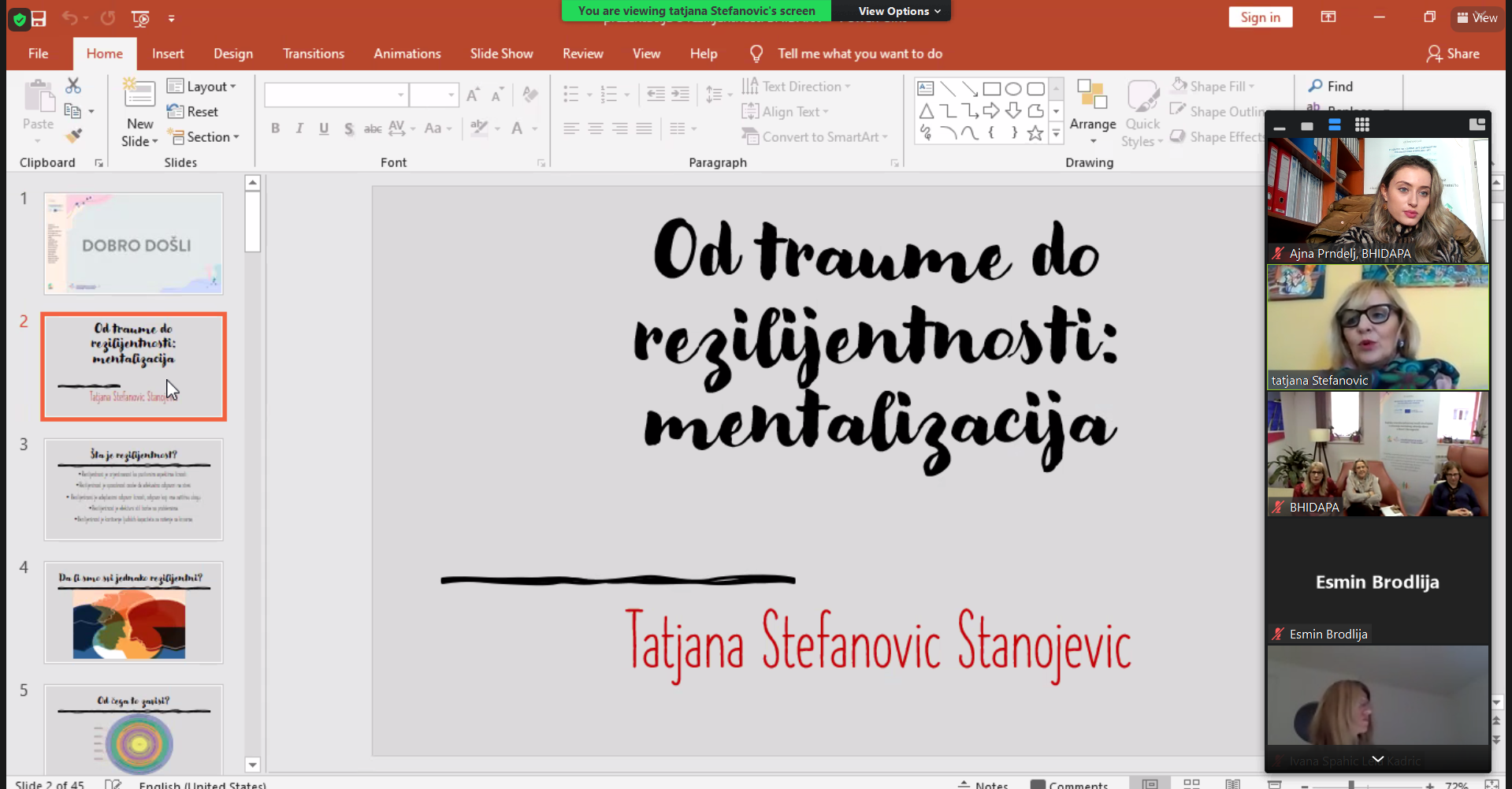Select the DOBRO DOŠLI slide thumbnail
Image resolution: width=1512 pixels, height=789 pixels.
(133, 244)
